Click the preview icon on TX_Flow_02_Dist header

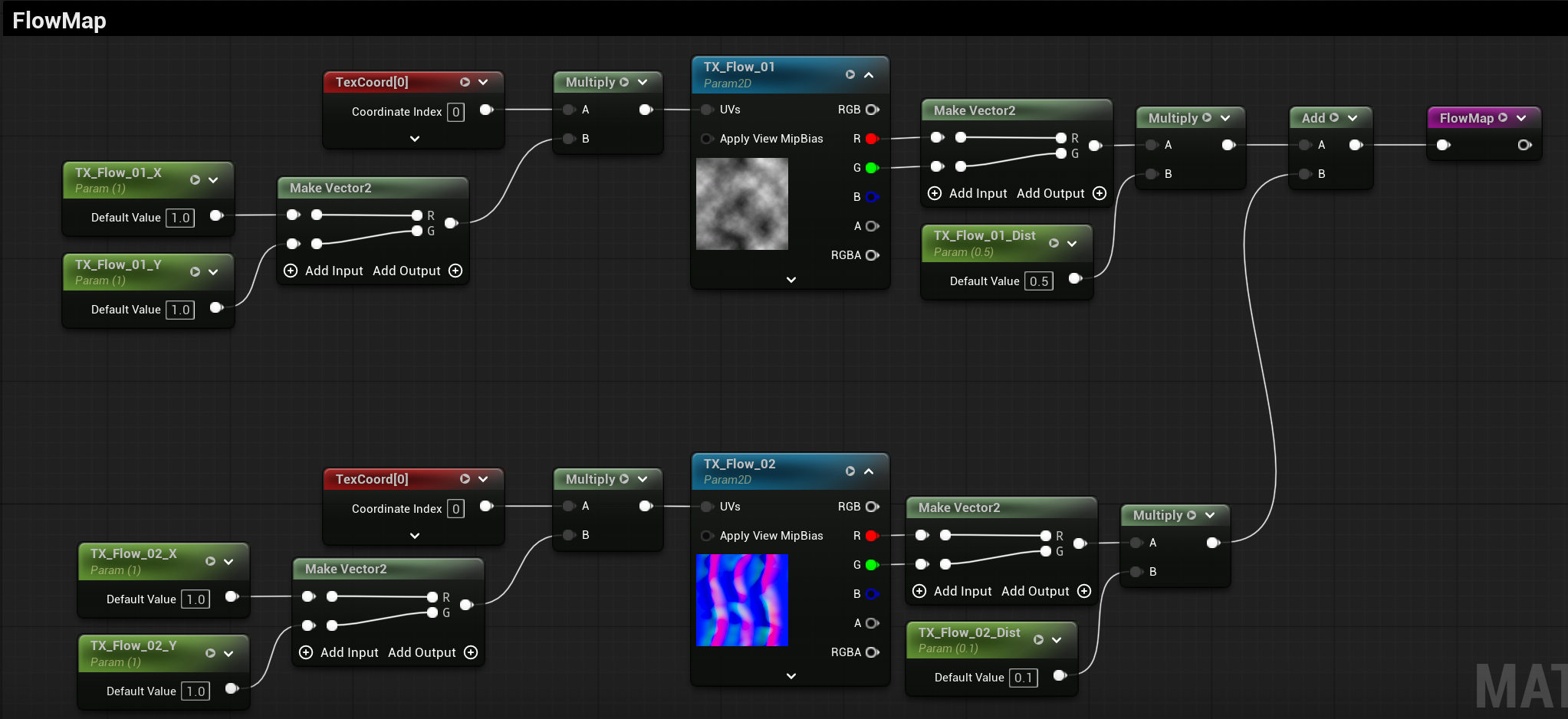tap(1038, 639)
